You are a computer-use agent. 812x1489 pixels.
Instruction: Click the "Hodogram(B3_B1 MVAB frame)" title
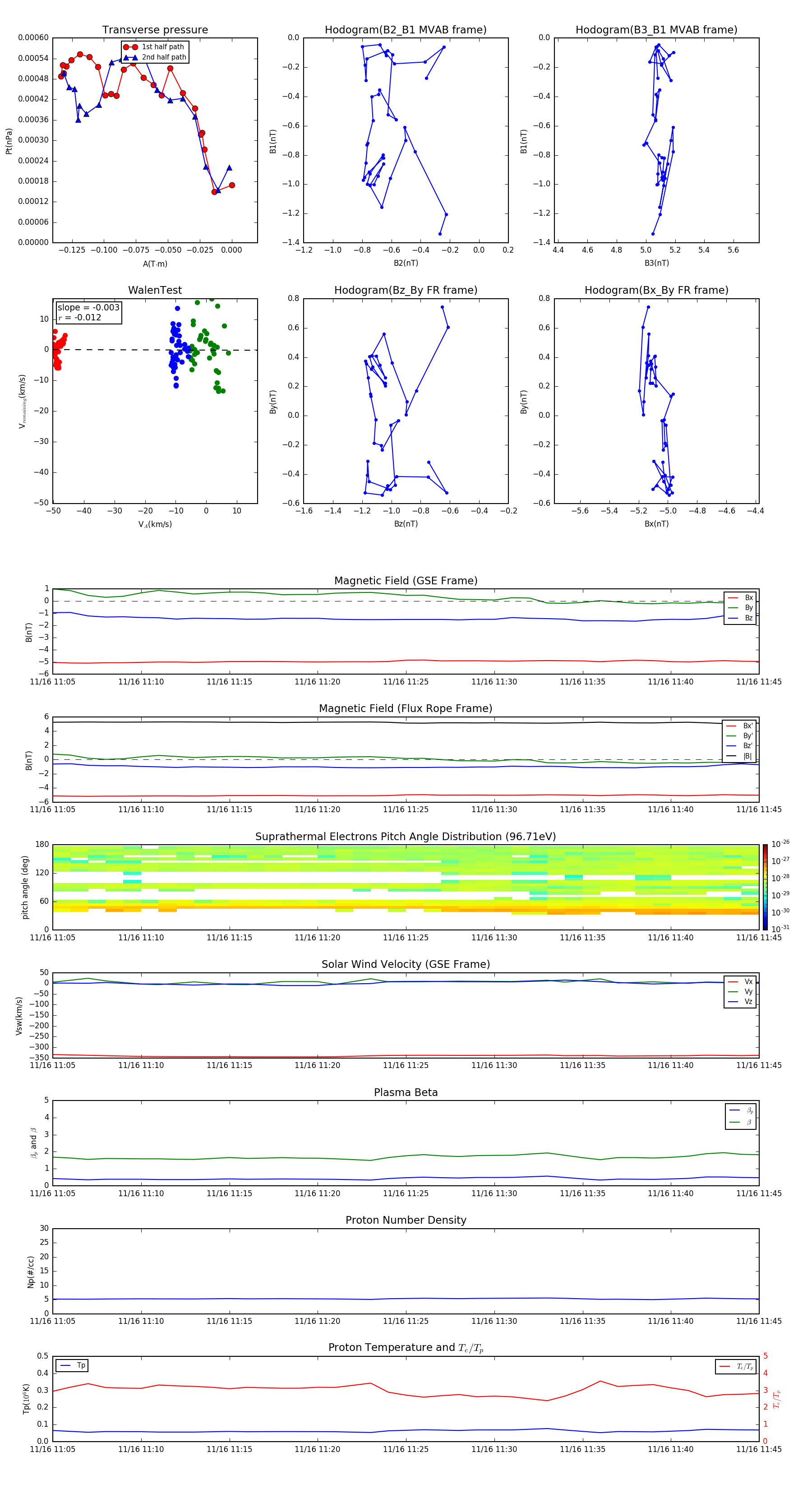tap(656, 30)
